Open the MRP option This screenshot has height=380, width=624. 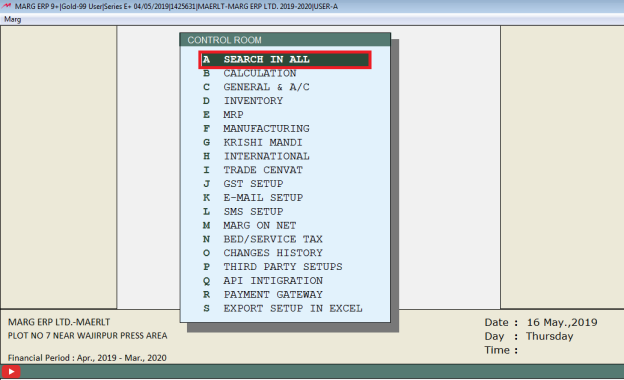click(x=233, y=115)
